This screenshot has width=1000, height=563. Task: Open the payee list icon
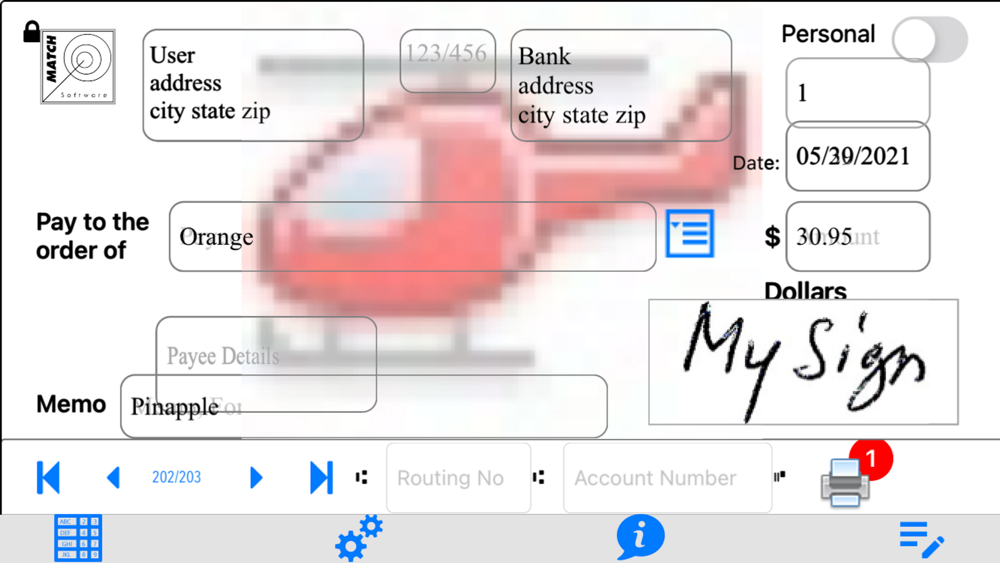tap(689, 233)
